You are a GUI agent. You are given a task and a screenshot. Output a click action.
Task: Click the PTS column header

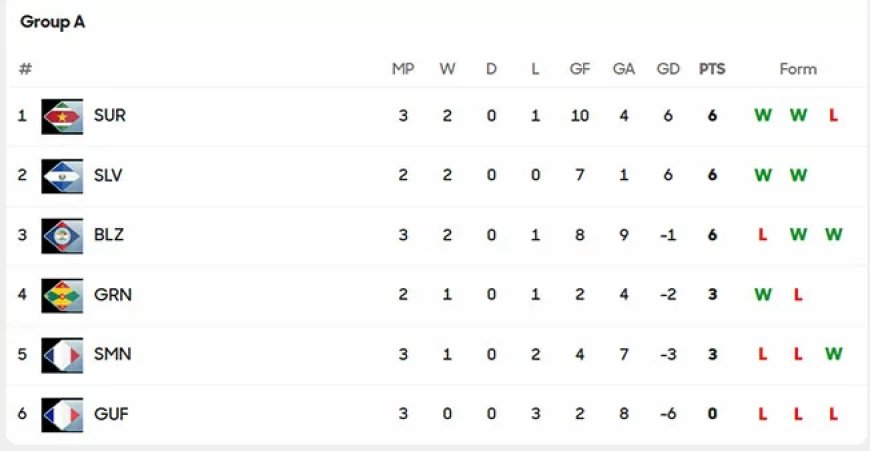point(712,69)
